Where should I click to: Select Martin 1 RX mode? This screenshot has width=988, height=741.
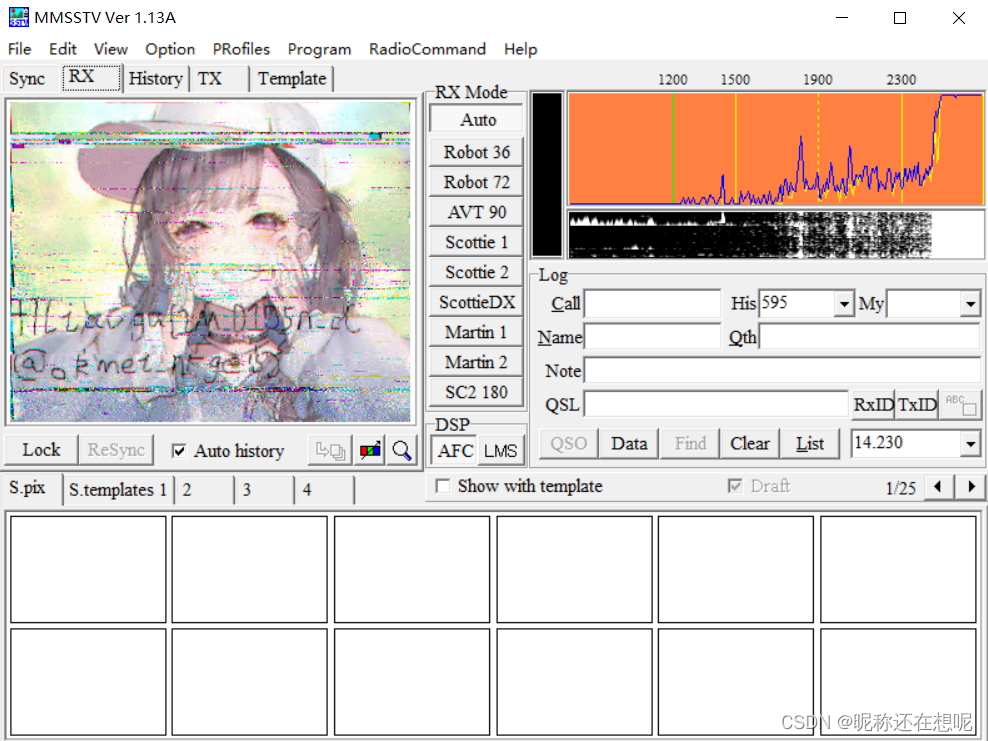pos(476,332)
